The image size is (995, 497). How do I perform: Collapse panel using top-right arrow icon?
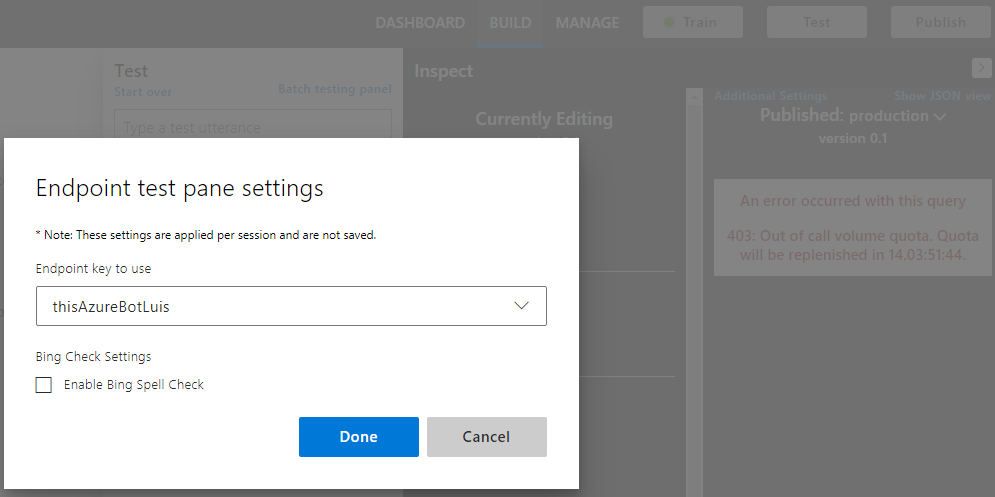tap(982, 68)
